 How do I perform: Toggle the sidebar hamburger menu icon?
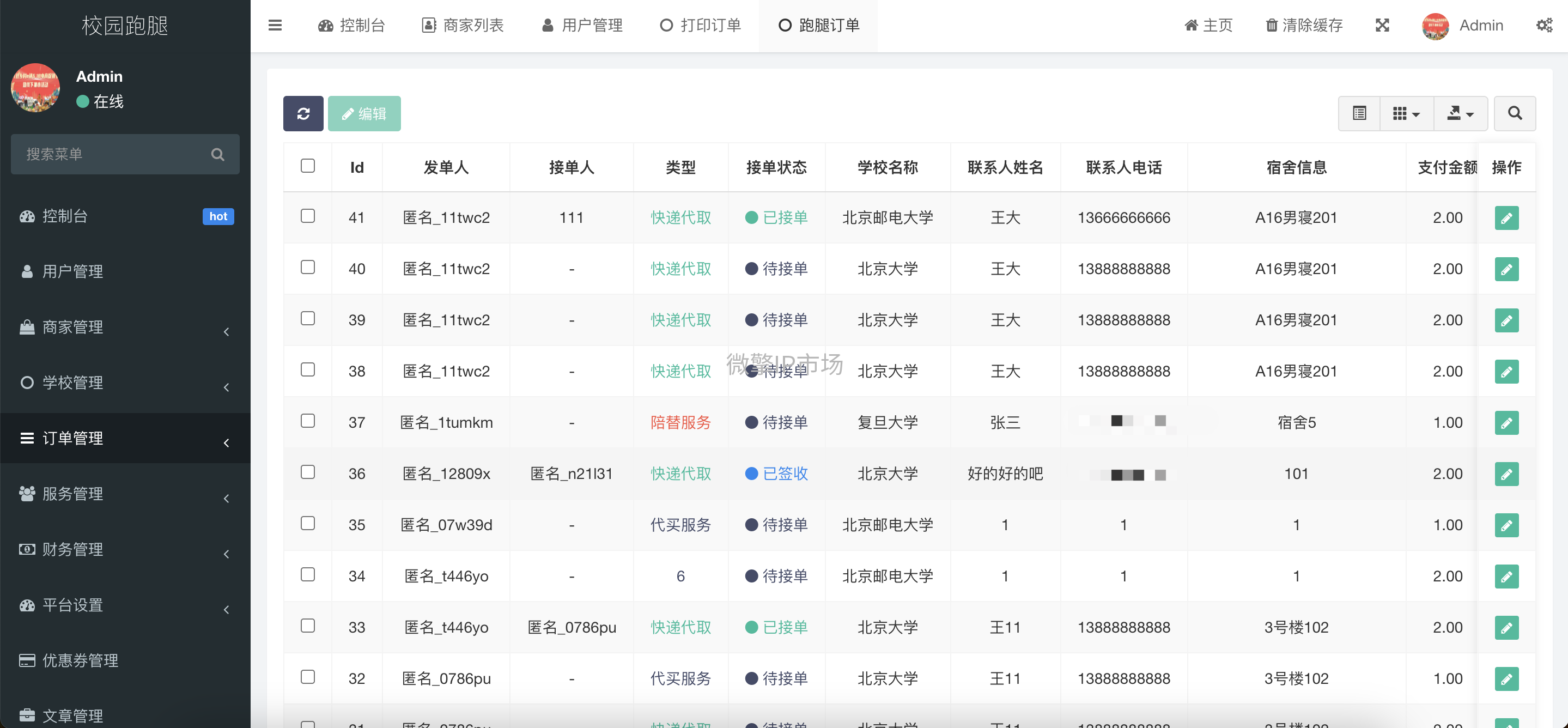275,25
